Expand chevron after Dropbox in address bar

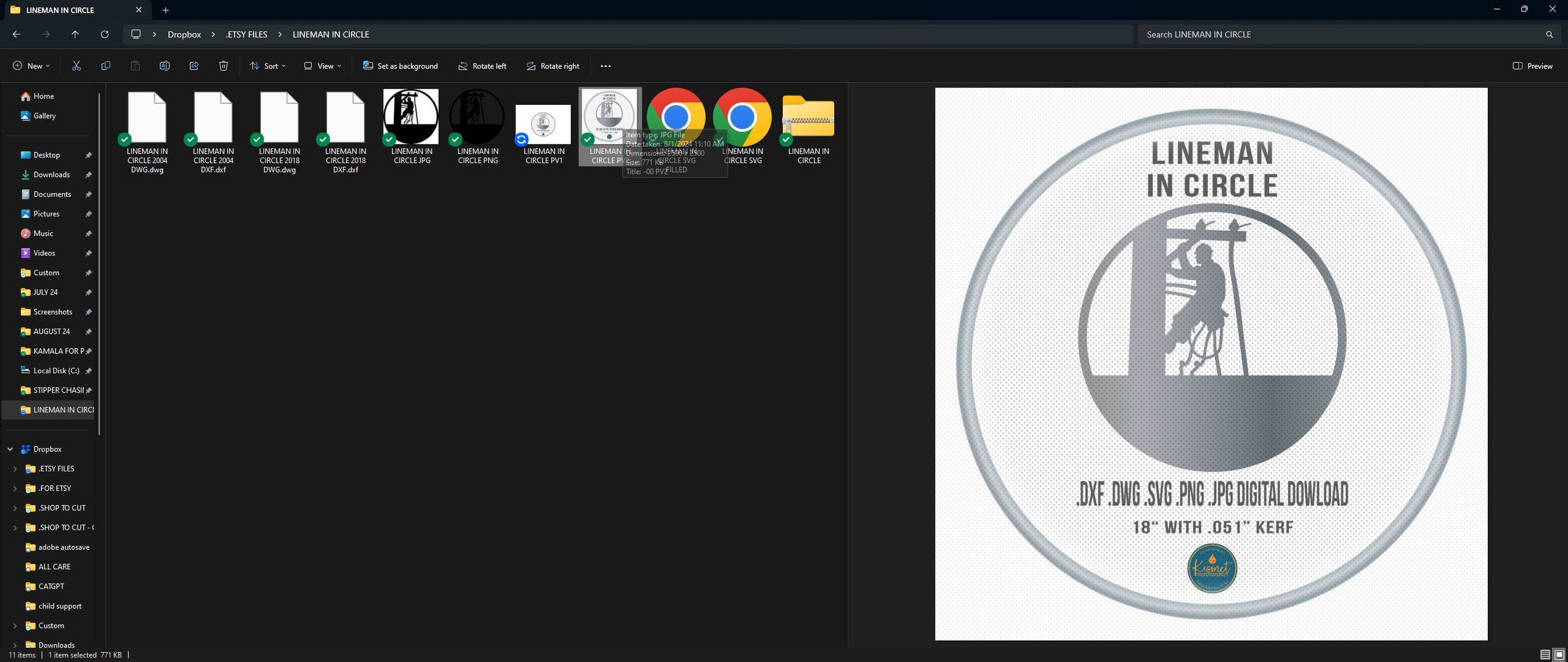(x=213, y=35)
